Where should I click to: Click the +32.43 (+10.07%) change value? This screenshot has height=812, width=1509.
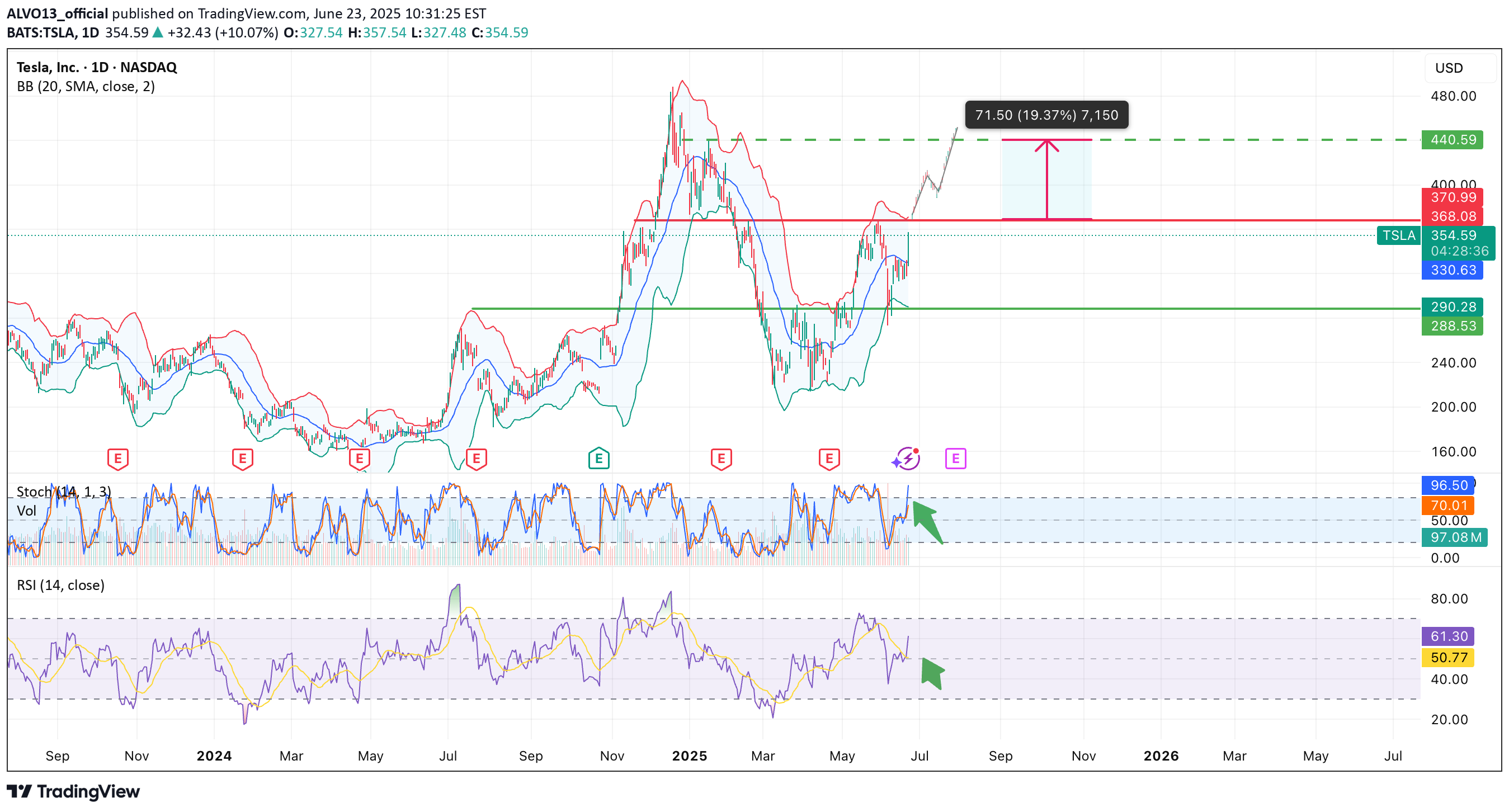click(222, 33)
